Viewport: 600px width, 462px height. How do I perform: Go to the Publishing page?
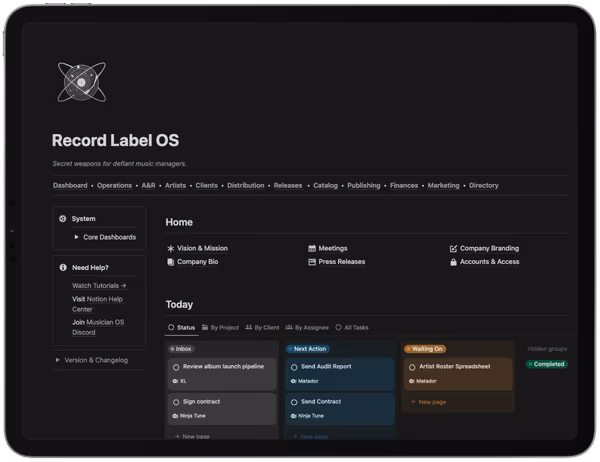click(364, 186)
